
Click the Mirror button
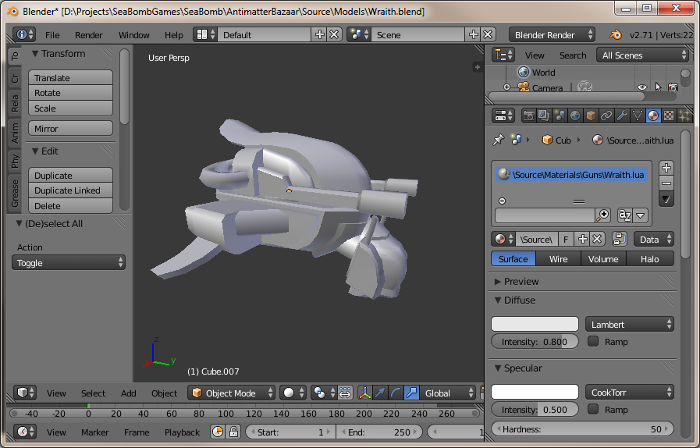71,129
